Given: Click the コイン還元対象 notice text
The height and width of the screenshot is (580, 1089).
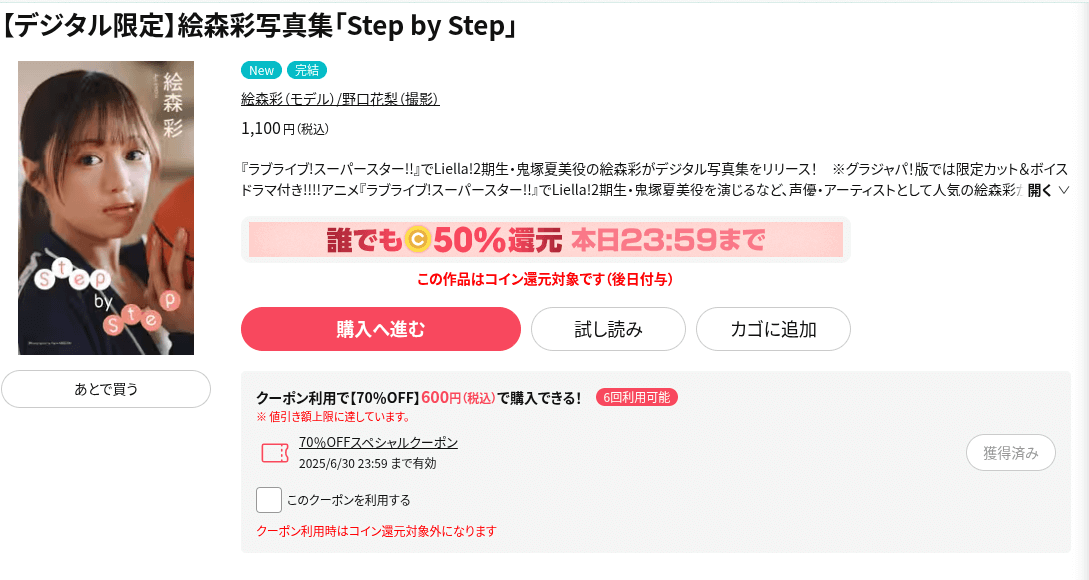Looking at the screenshot, I should click(544, 279).
